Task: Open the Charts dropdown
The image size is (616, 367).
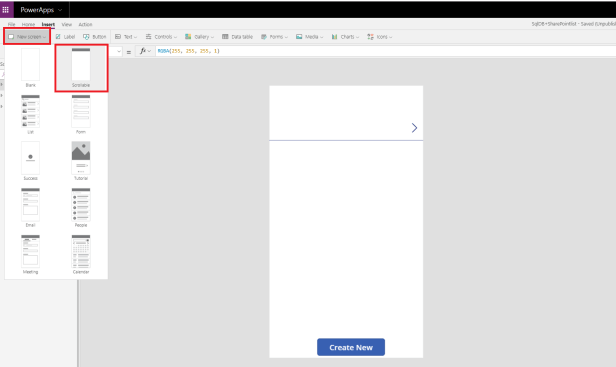Action: coord(345,37)
